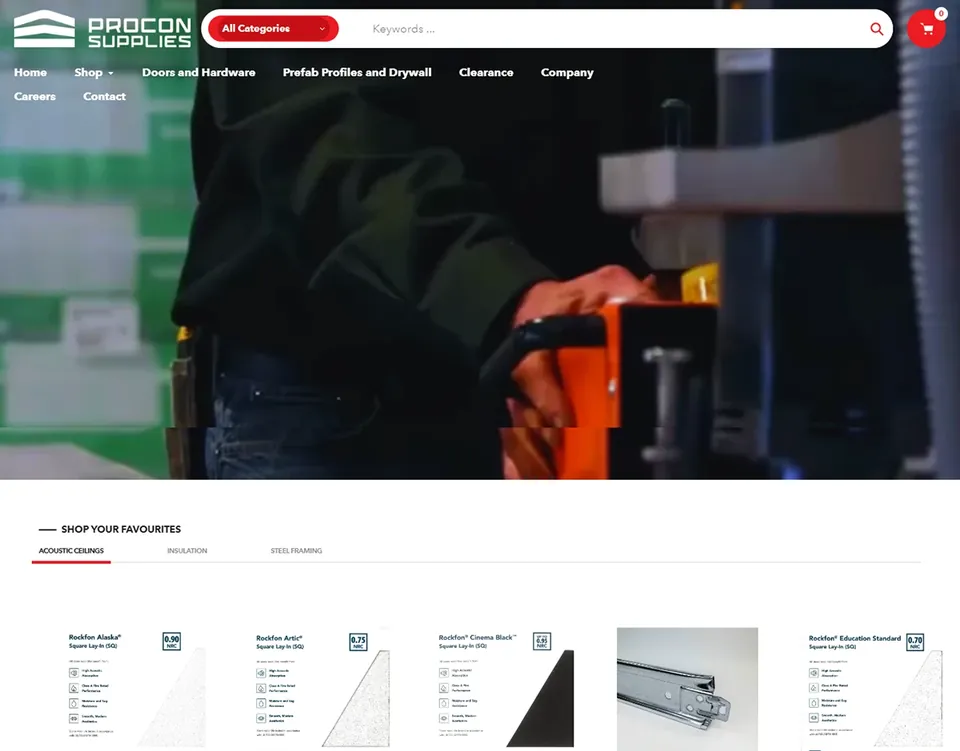This screenshot has height=751, width=960.
Task: Go to the Home page
Action: (30, 72)
